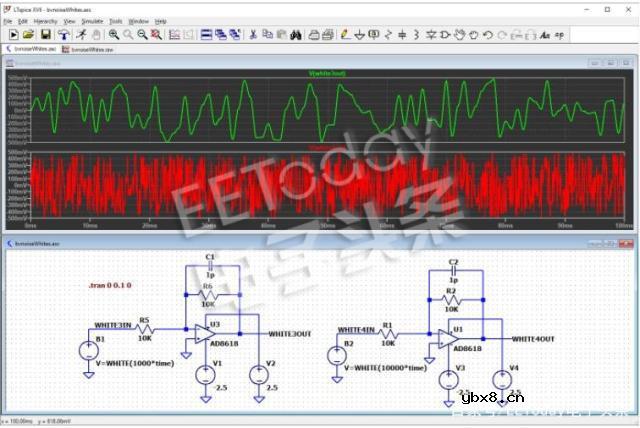Save the schematic with the floppy icon
The width and height of the screenshot is (640, 428).
click(x=45, y=34)
